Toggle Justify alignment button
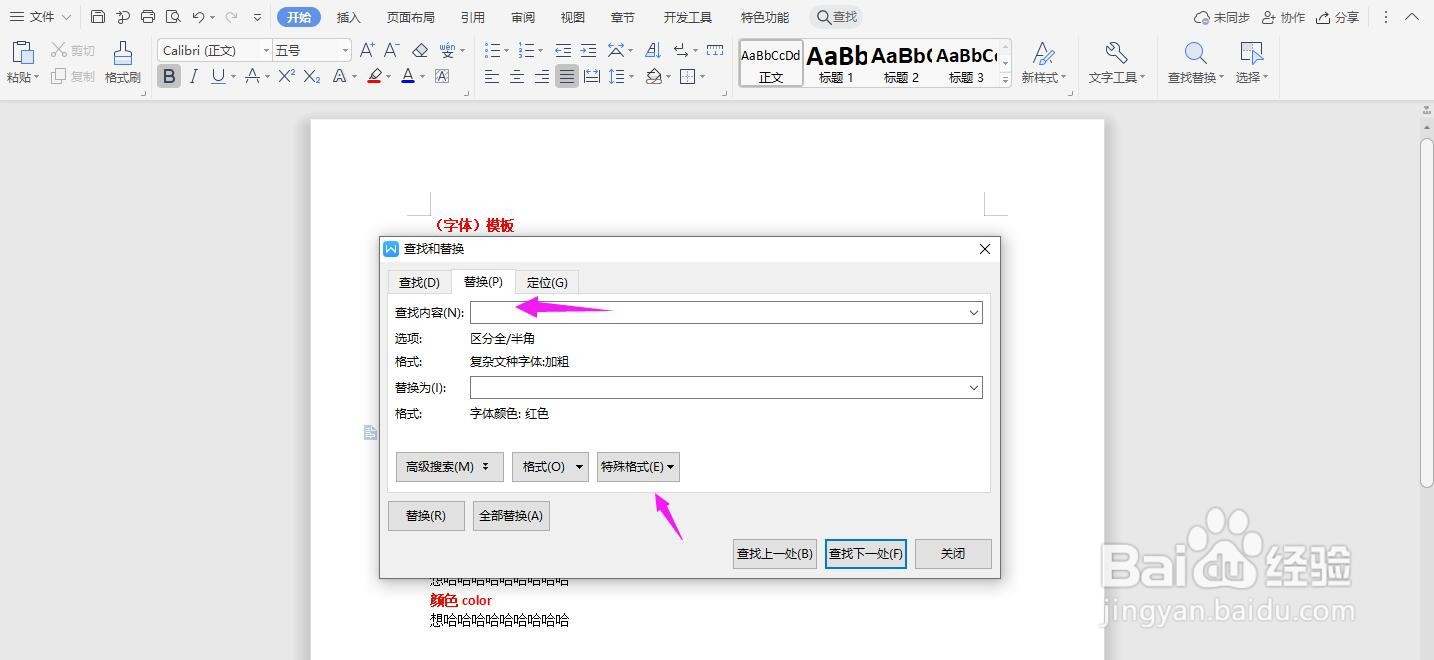1434x660 pixels. [x=567, y=76]
